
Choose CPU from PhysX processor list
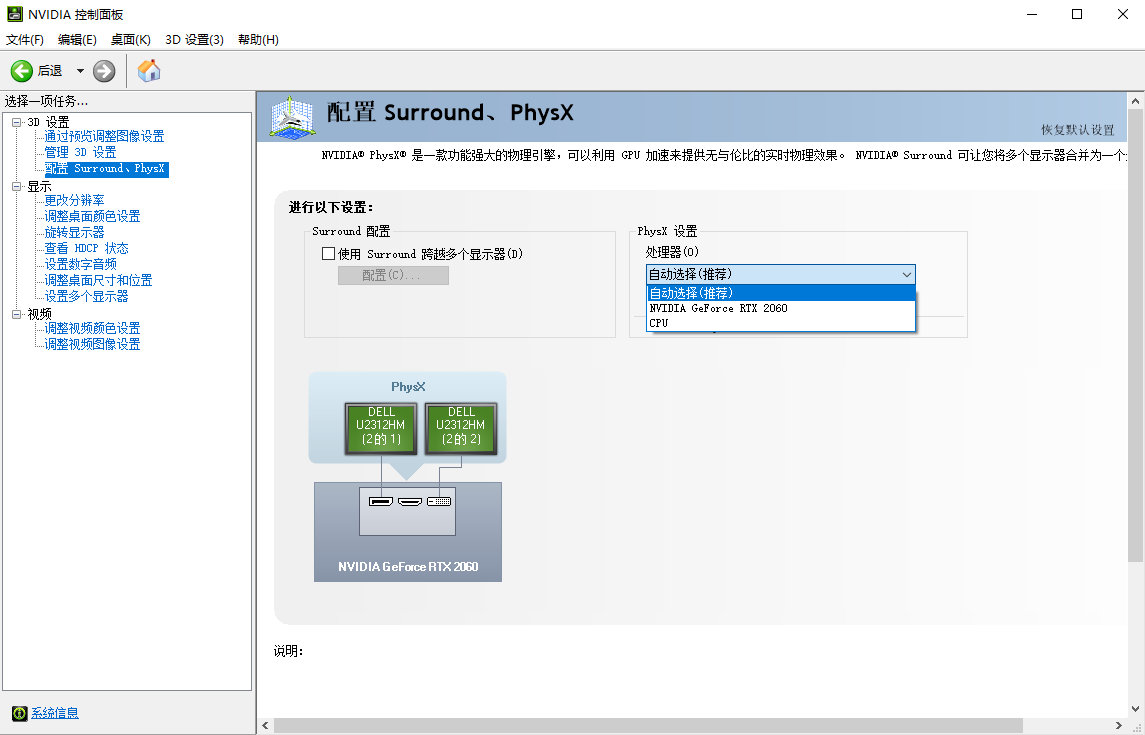[781, 323]
